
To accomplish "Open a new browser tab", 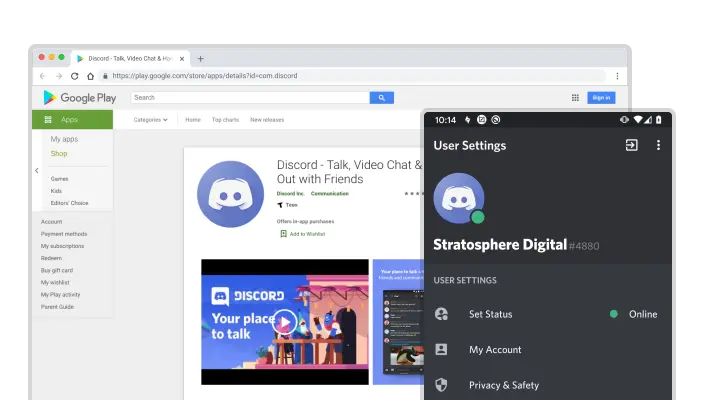I will coord(201,58).
